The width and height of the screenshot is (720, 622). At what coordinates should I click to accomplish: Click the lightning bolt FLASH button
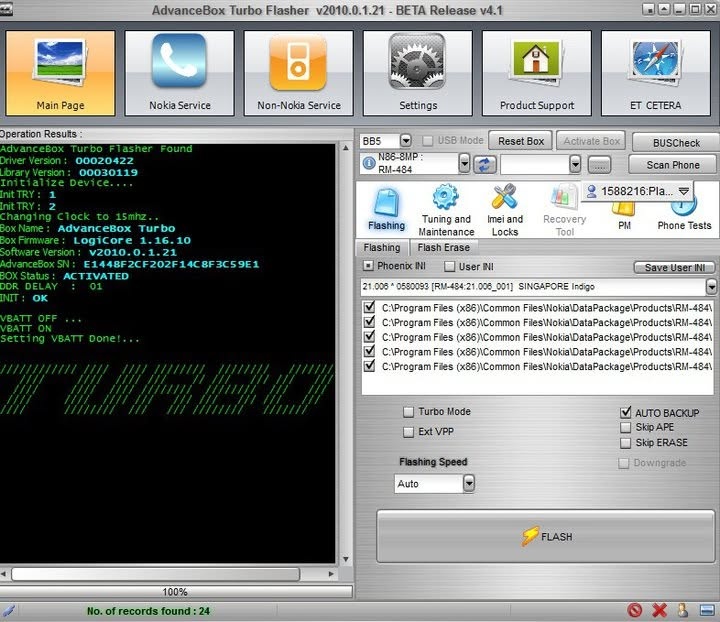546,536
